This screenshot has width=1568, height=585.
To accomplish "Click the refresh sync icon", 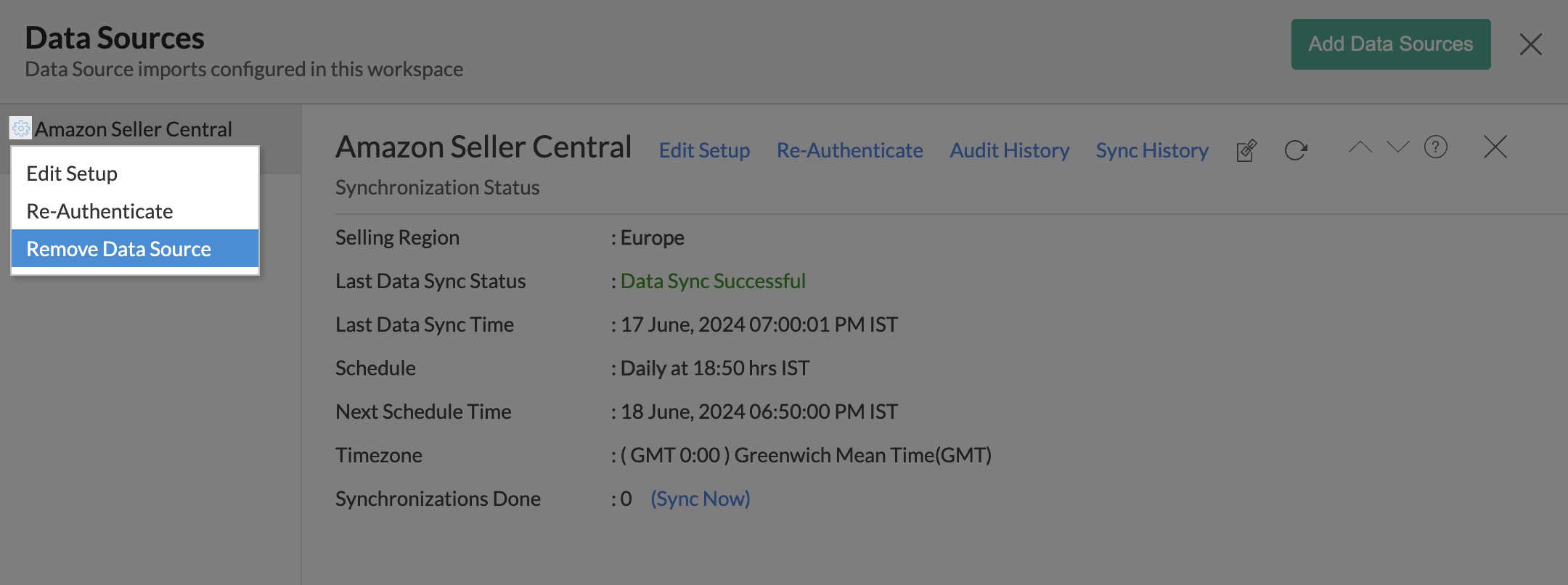I will click(1296, 150).
